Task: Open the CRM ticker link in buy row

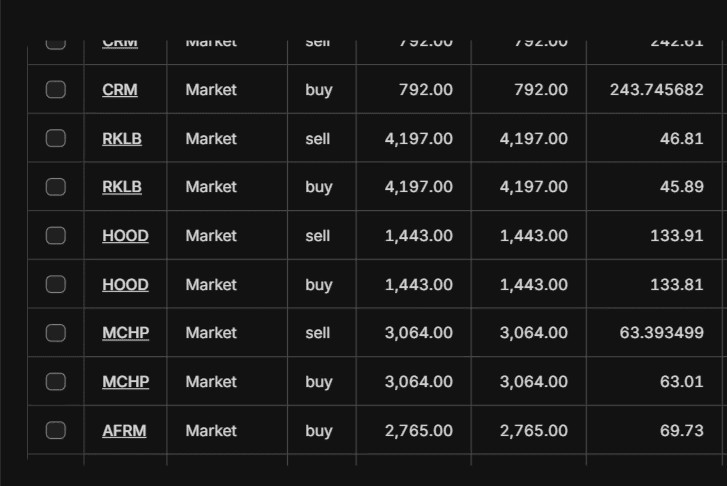Action: (120, 90)
